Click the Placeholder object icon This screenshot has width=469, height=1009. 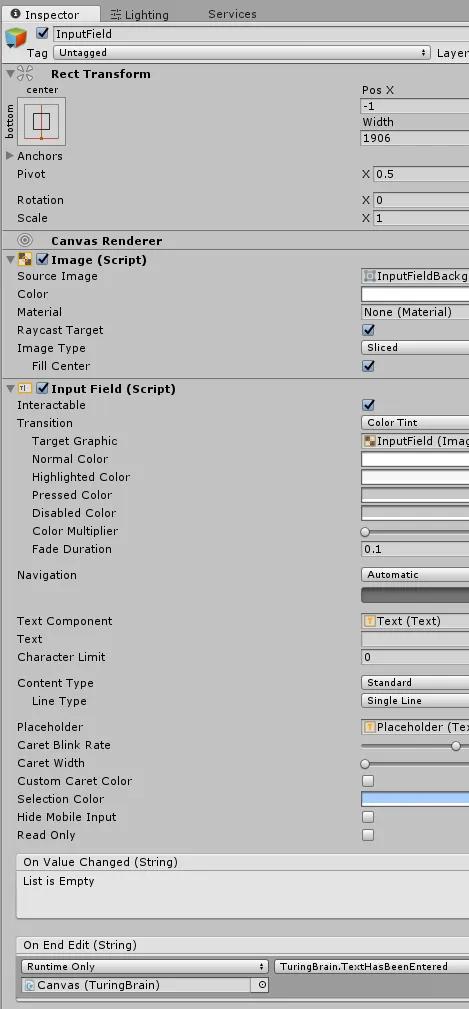(370, 727)
